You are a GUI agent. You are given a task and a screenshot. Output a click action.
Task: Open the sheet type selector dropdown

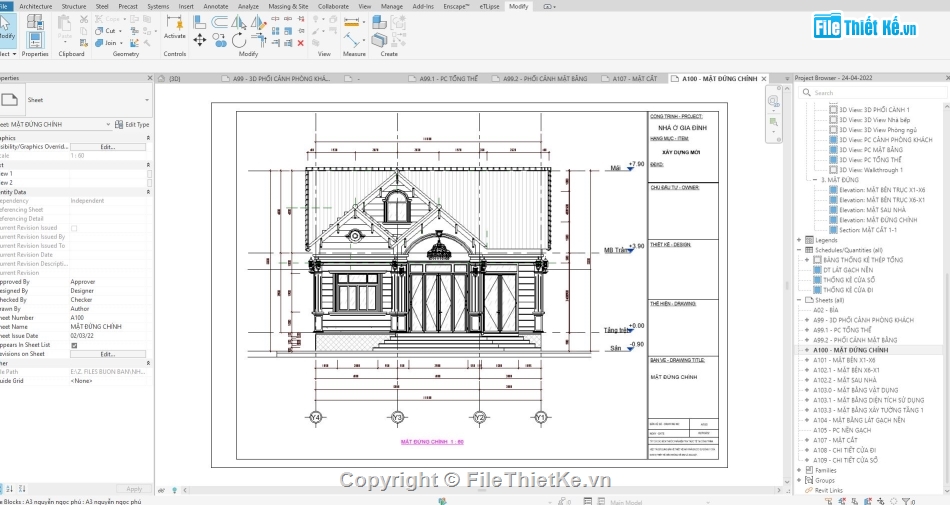coord(147,100)
